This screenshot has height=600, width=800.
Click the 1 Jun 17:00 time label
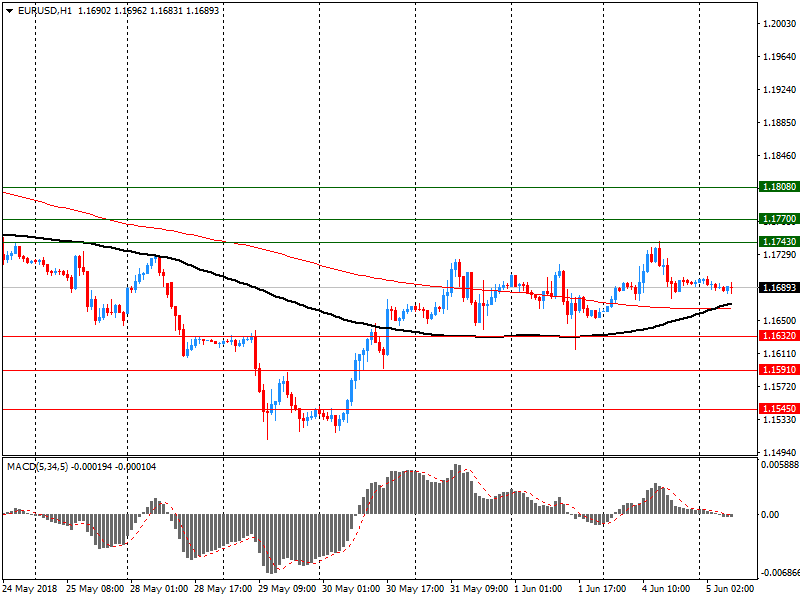coord(602,589)
